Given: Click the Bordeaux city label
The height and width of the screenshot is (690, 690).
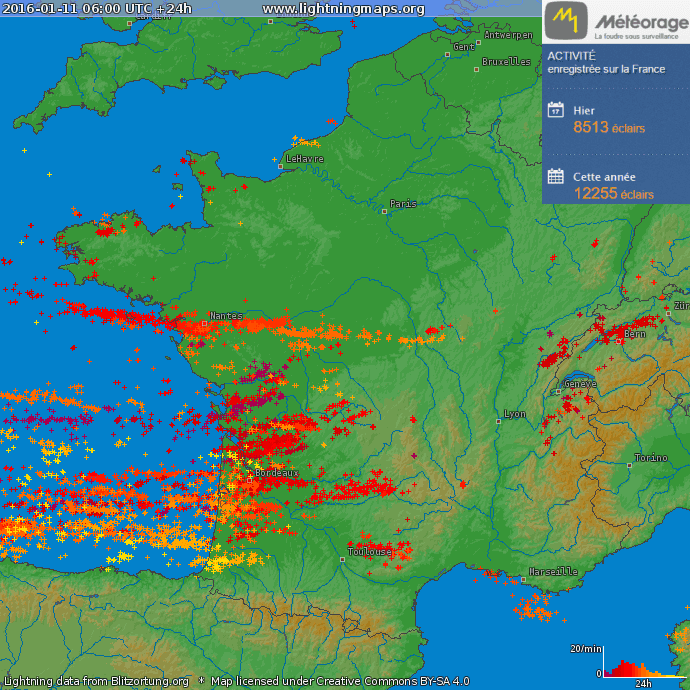Looking at the screenshot, I should [x=277, y=472].
